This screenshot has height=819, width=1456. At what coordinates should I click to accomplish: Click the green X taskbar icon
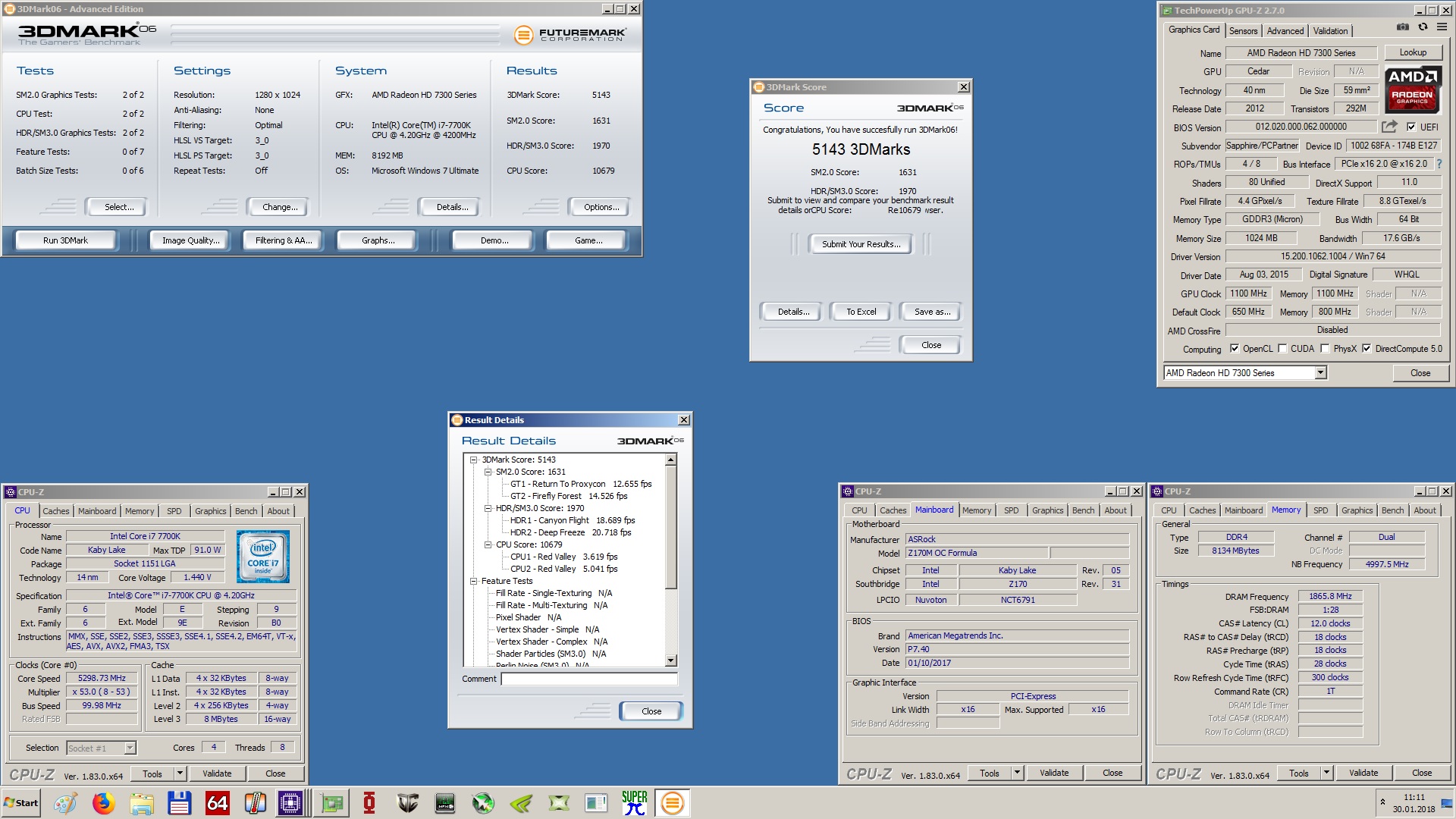click(x=559, y=803)
